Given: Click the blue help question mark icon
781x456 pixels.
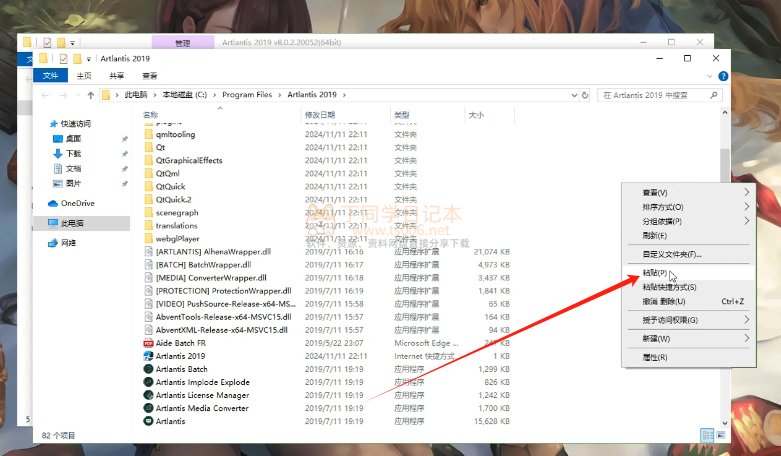Looking at the screenshot, I should click(724, 75).
